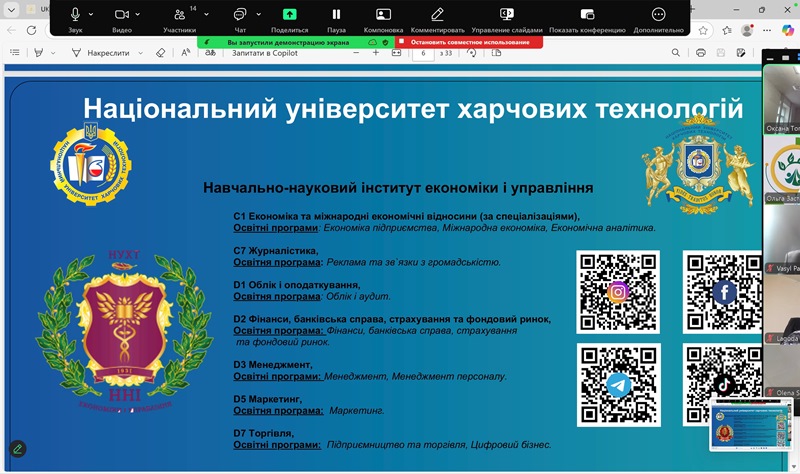The image size is (800, 474).
Task: Open the Дополнительно more options menu
Action: (658, 15)
